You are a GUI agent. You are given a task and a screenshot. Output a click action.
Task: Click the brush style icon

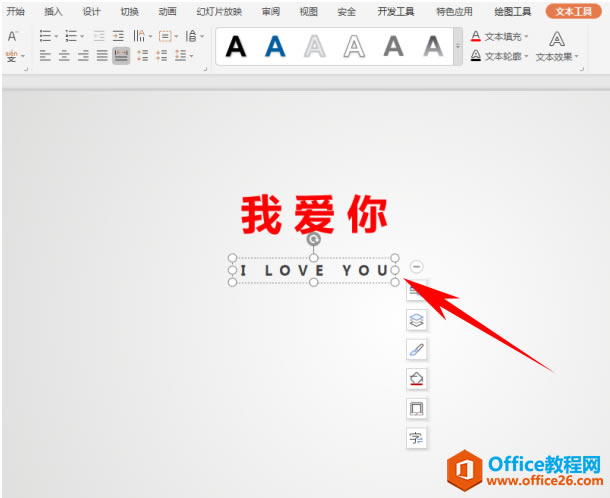tap(416, 349)
